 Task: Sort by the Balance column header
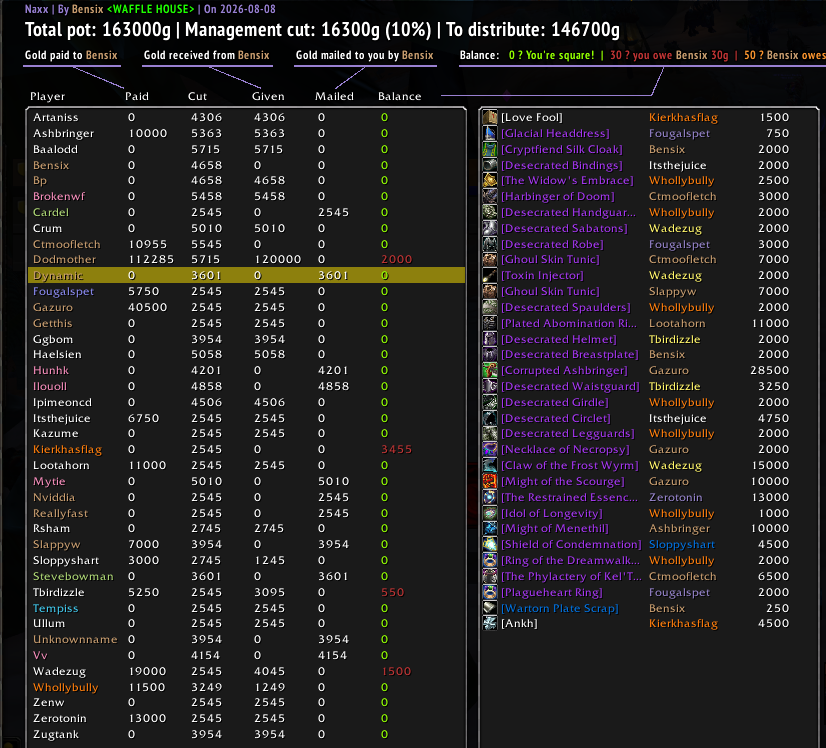click(400, 96)
